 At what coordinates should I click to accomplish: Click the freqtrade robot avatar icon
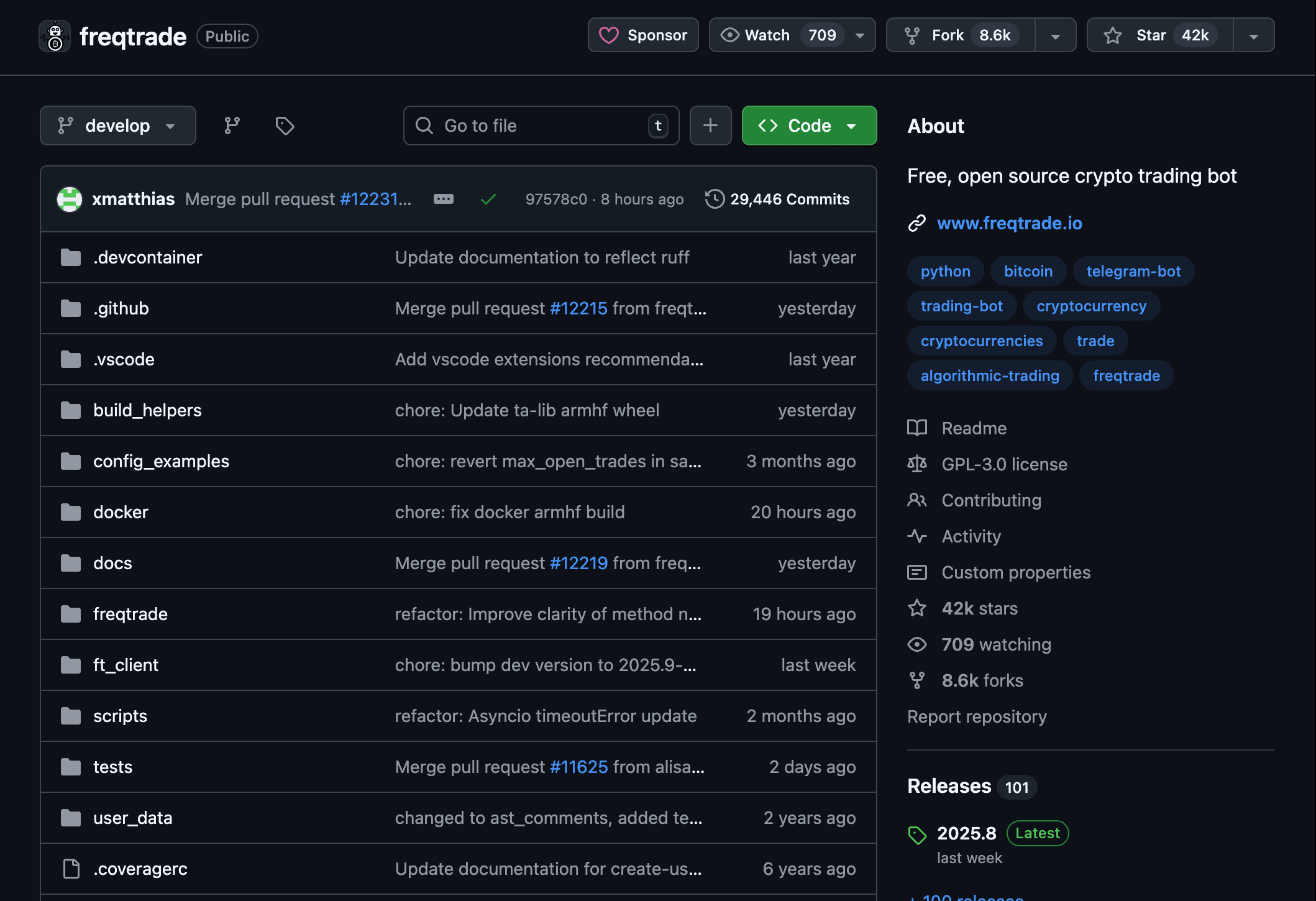click(55, 36)
